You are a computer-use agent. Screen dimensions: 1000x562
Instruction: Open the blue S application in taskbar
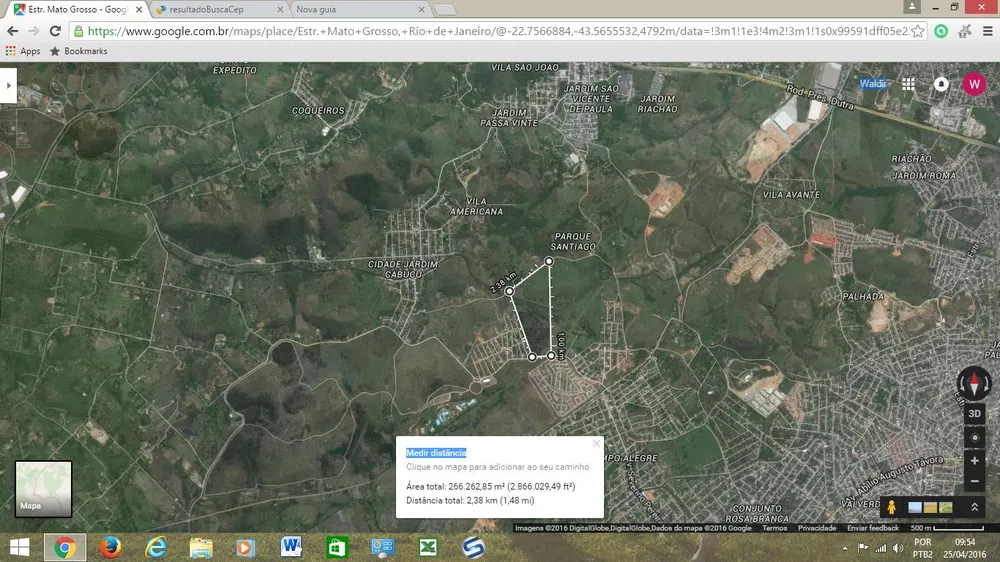[x=473, y=547]
